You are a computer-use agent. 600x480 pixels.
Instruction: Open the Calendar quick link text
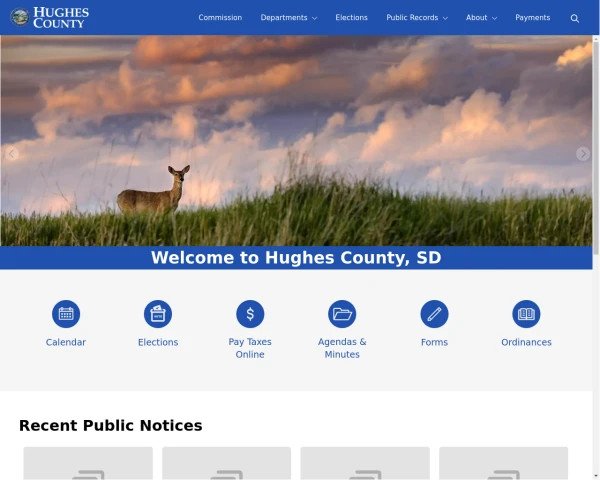point(66,342)
